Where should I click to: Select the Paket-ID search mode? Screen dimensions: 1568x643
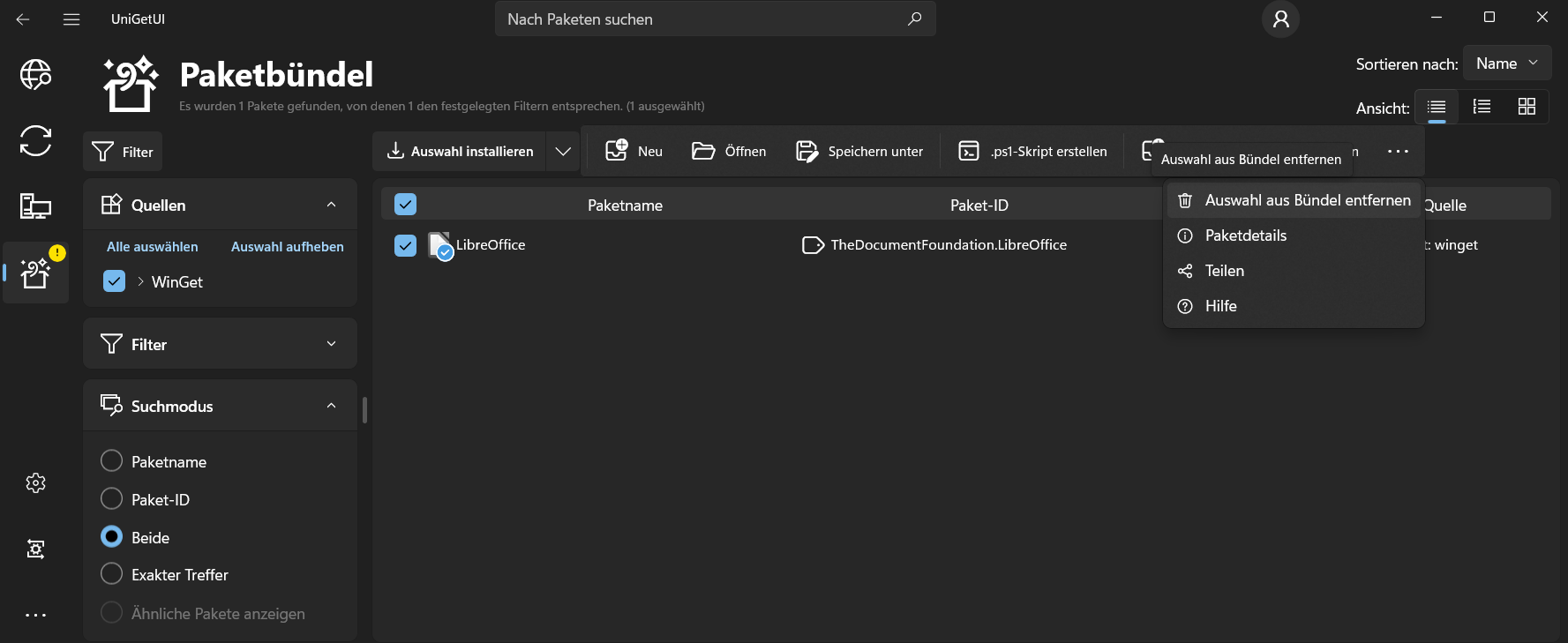[111, 499]
